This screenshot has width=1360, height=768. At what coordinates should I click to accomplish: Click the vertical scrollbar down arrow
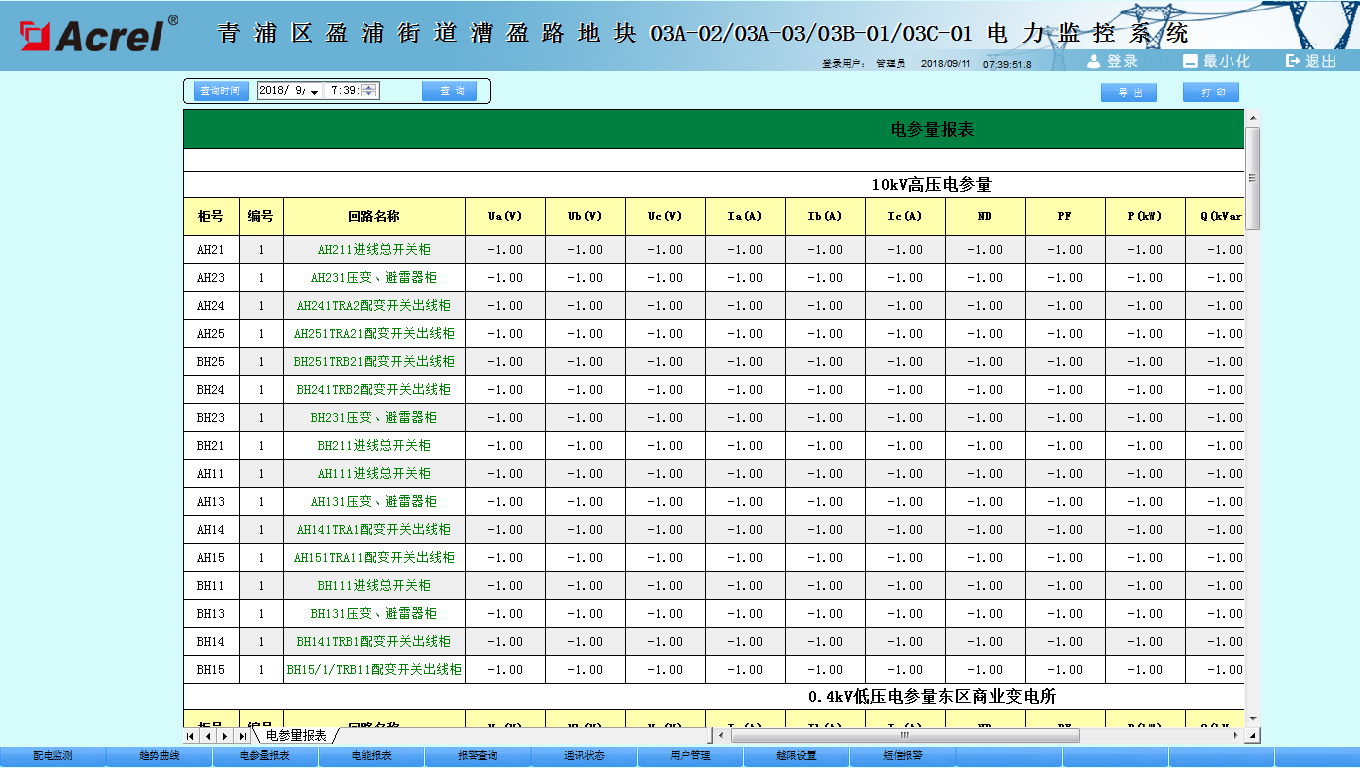(x=1252, y=718)
